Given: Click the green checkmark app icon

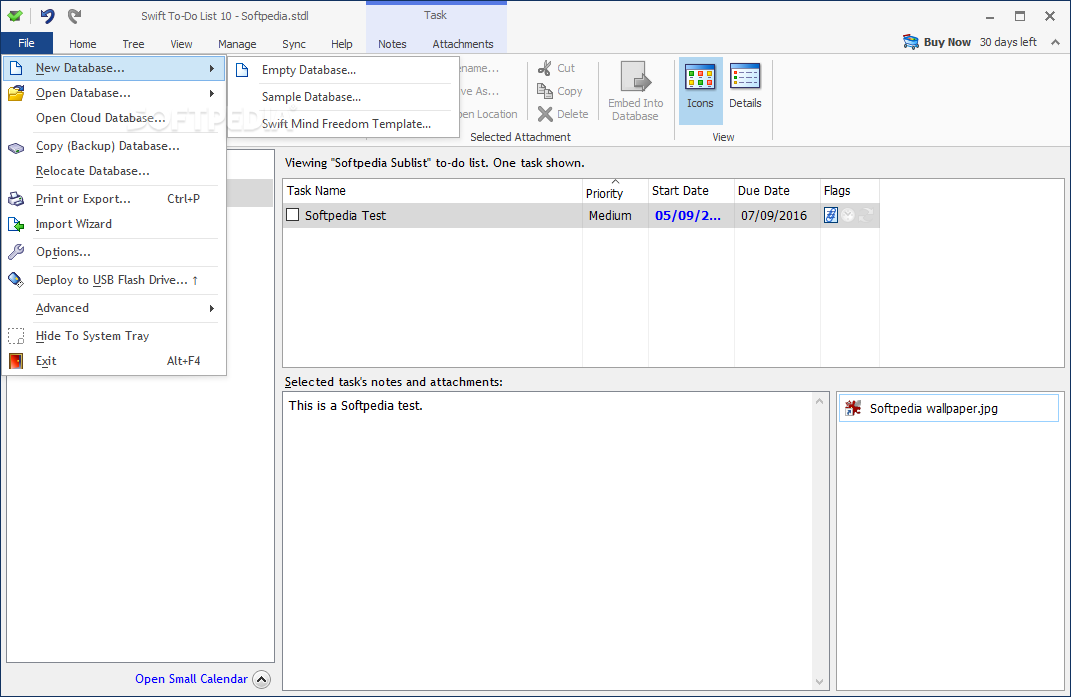Looking at the screenshot, I should (15, 16).
